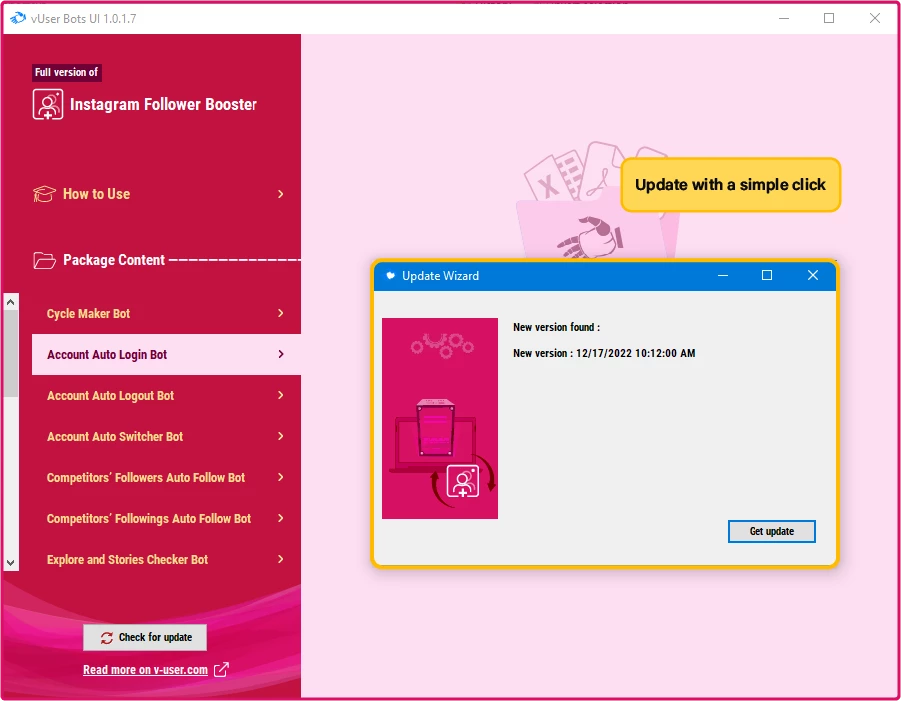Select Account Auto Switcher Bot entry
Viewport: 901px width, 701px height.
[166, 437]
